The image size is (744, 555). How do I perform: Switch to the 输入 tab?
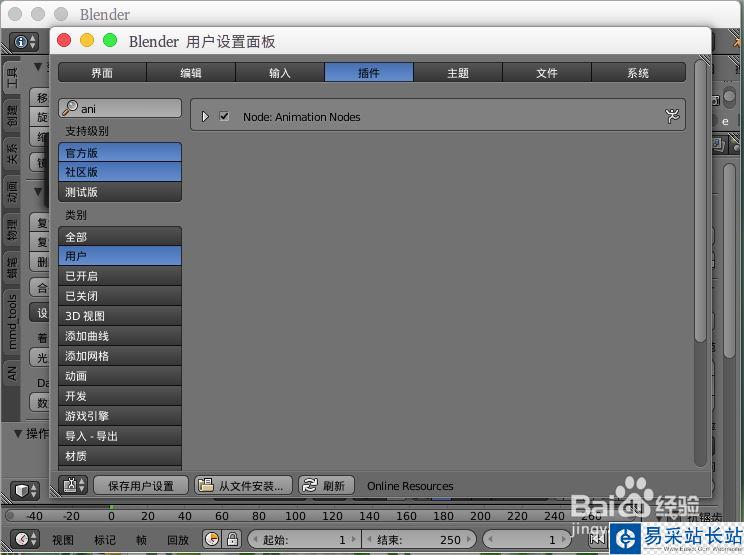tap(280, 73)
